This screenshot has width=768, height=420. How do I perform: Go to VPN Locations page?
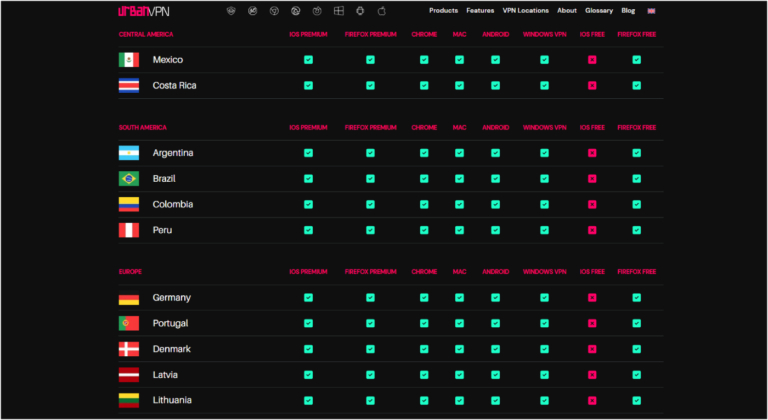(526, 11)
